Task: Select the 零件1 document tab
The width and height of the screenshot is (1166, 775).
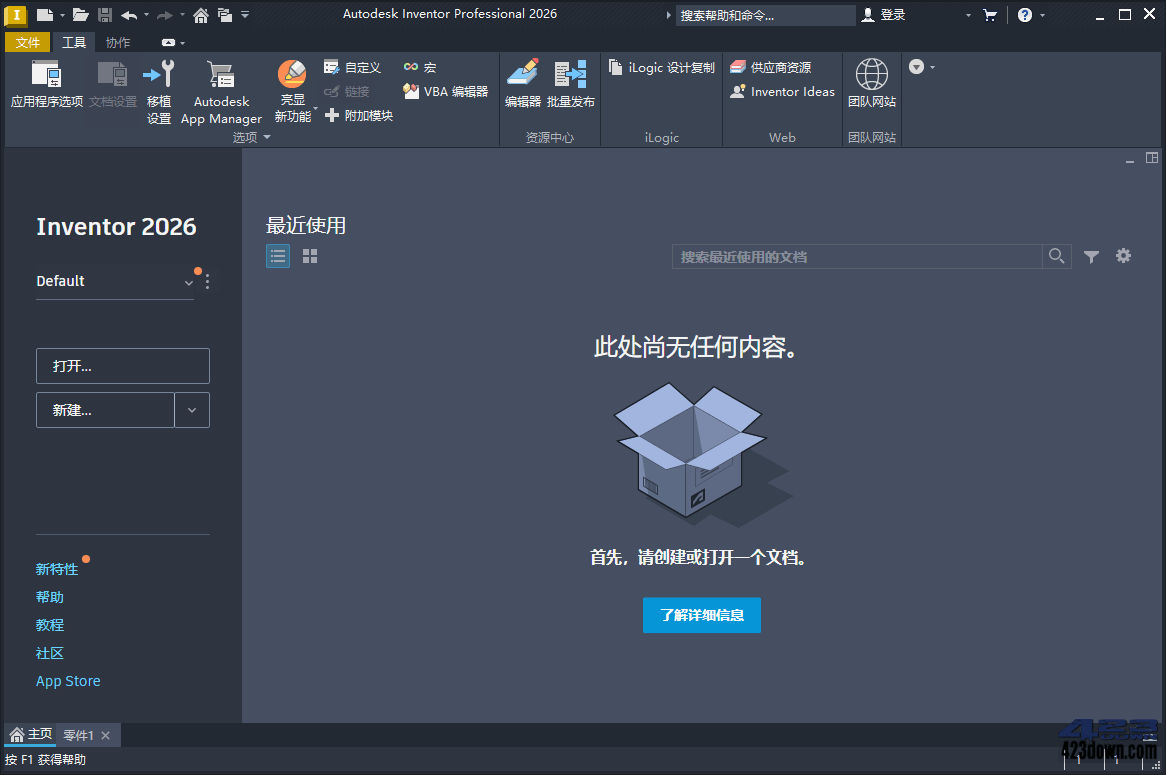Action: coord(80,735)
